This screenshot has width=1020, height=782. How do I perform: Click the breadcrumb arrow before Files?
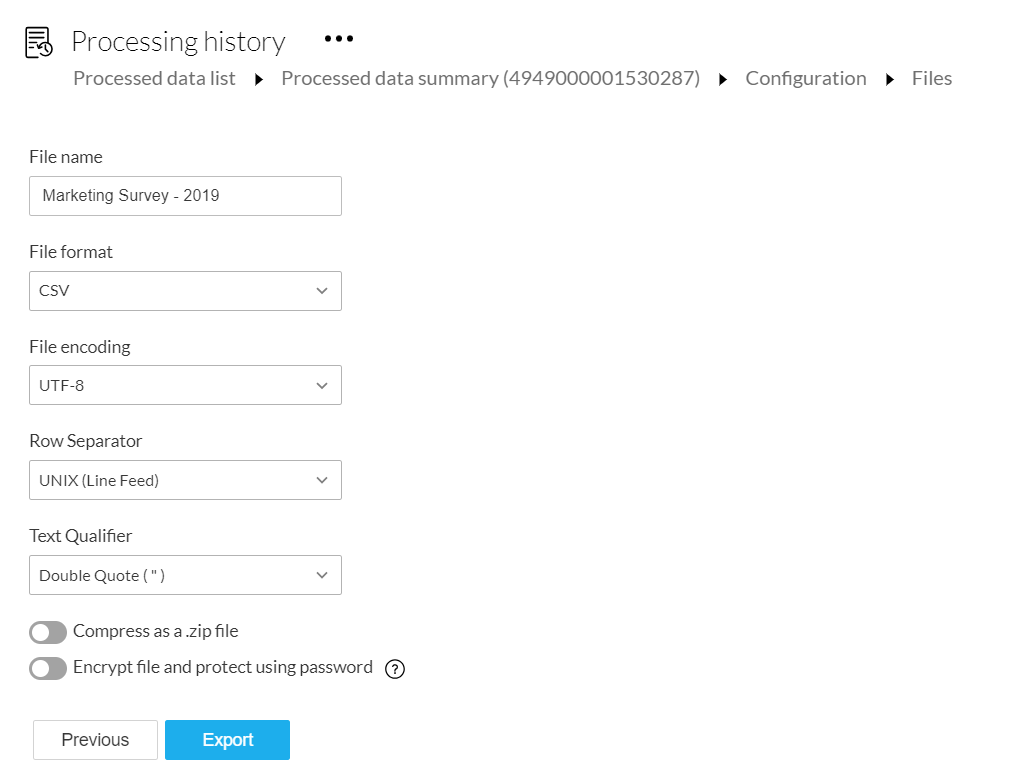tap(890, 80)
